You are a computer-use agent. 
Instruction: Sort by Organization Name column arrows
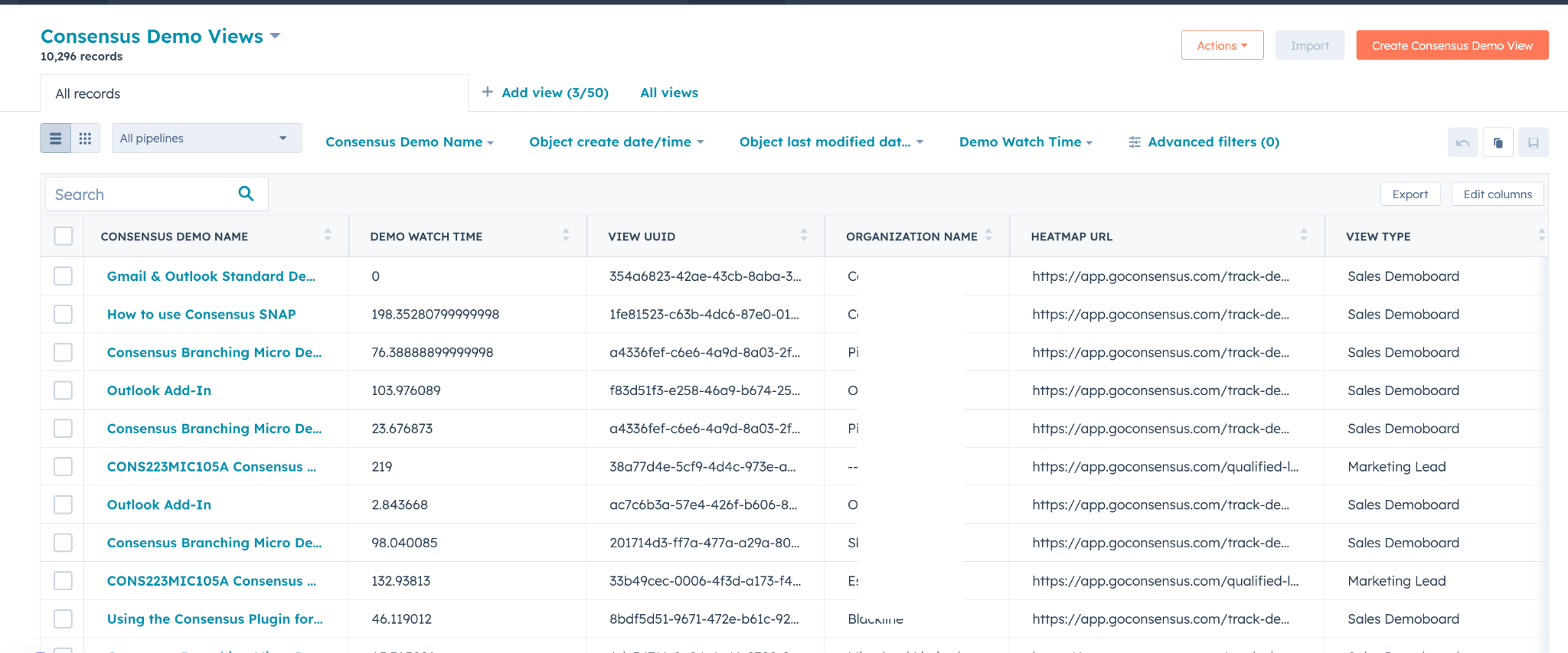point(988,235)
